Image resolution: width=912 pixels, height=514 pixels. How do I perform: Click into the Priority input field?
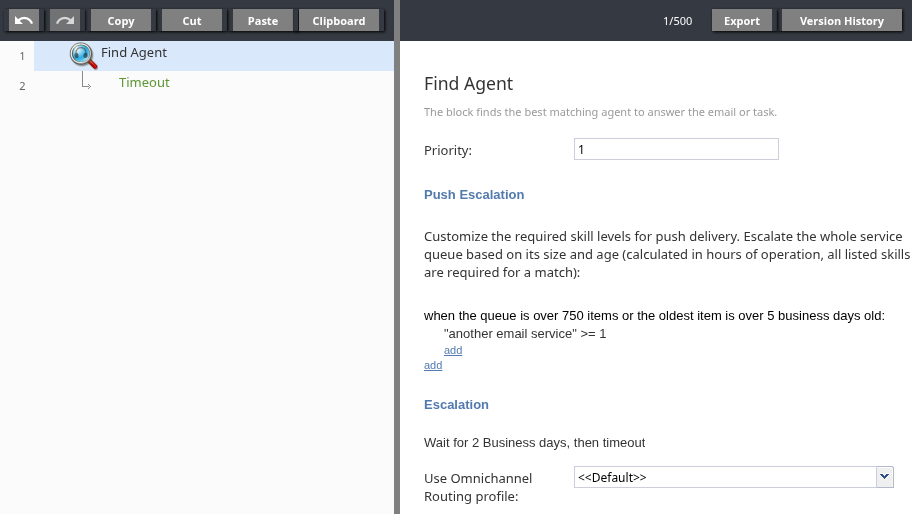point(676,149)
